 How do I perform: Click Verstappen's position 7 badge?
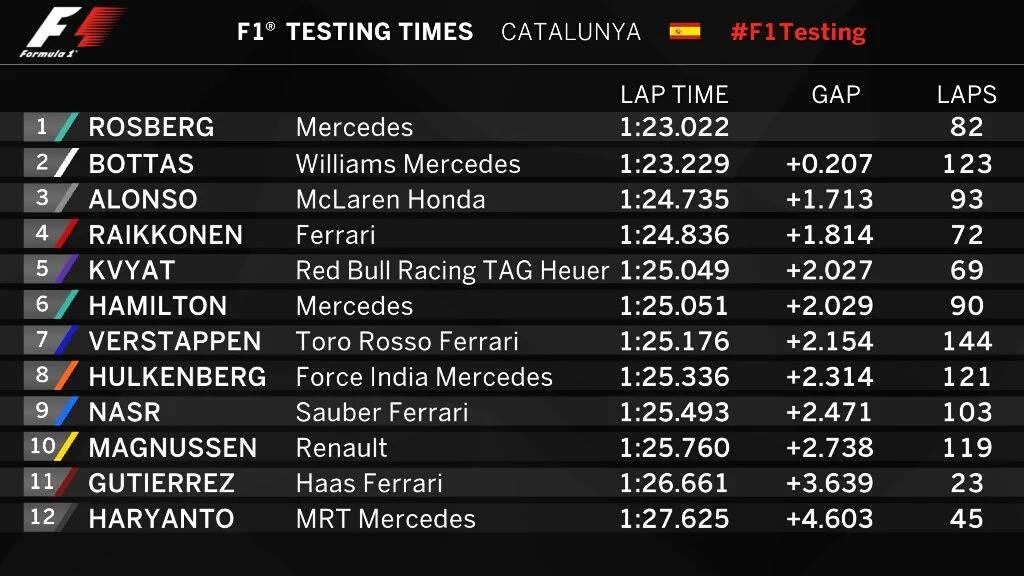pos(42,341)
